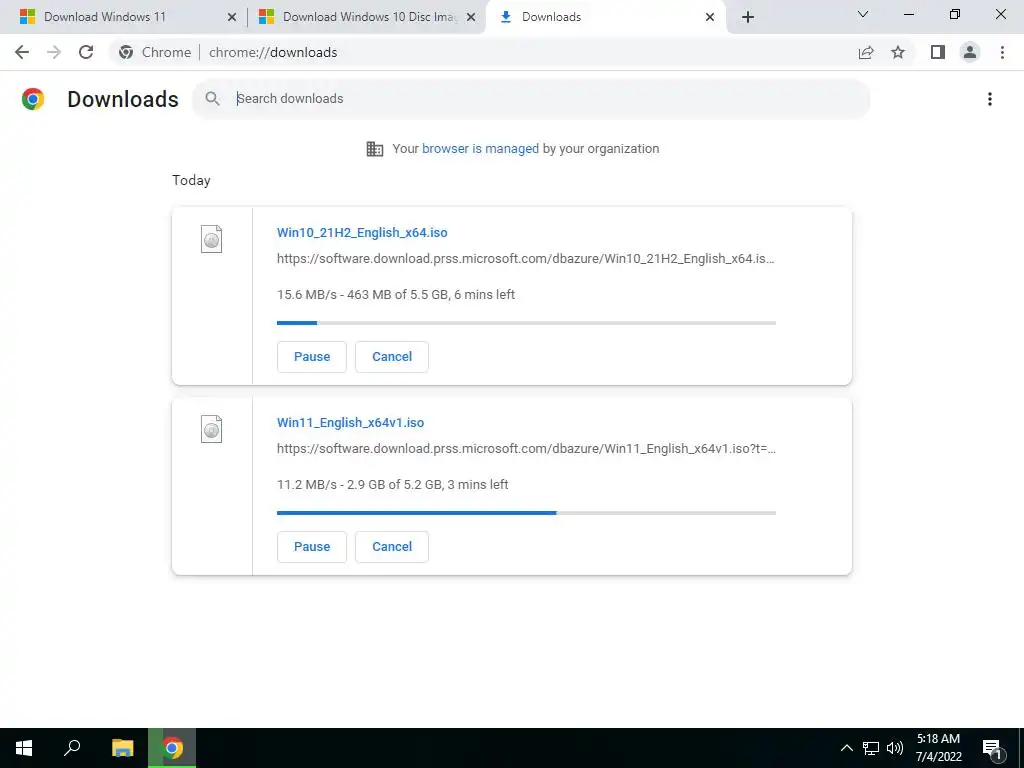Viewport: 1024px width, 768px height.
Task: Open the taskbar clock showing 5:18 AM
Action: point(938,748)
